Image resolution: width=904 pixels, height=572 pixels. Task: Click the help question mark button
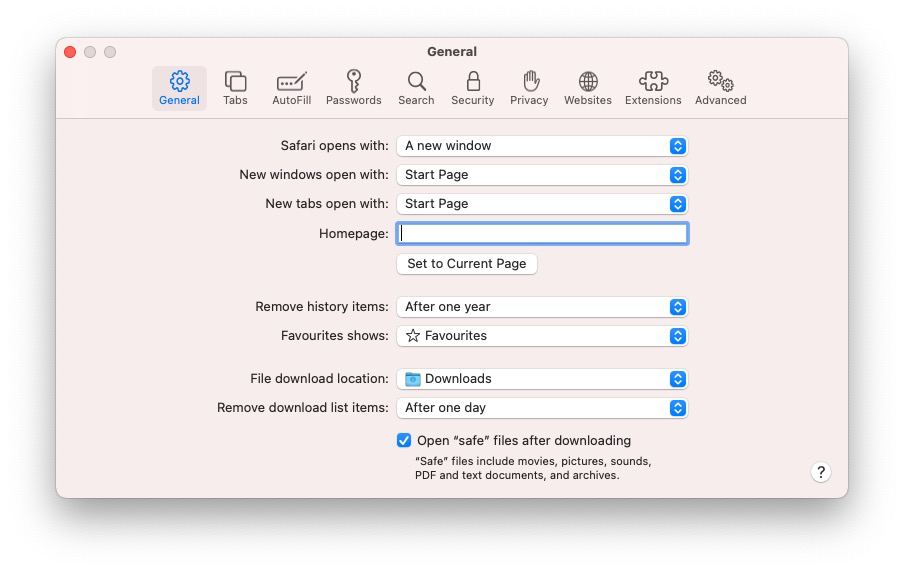click(821, 472)
